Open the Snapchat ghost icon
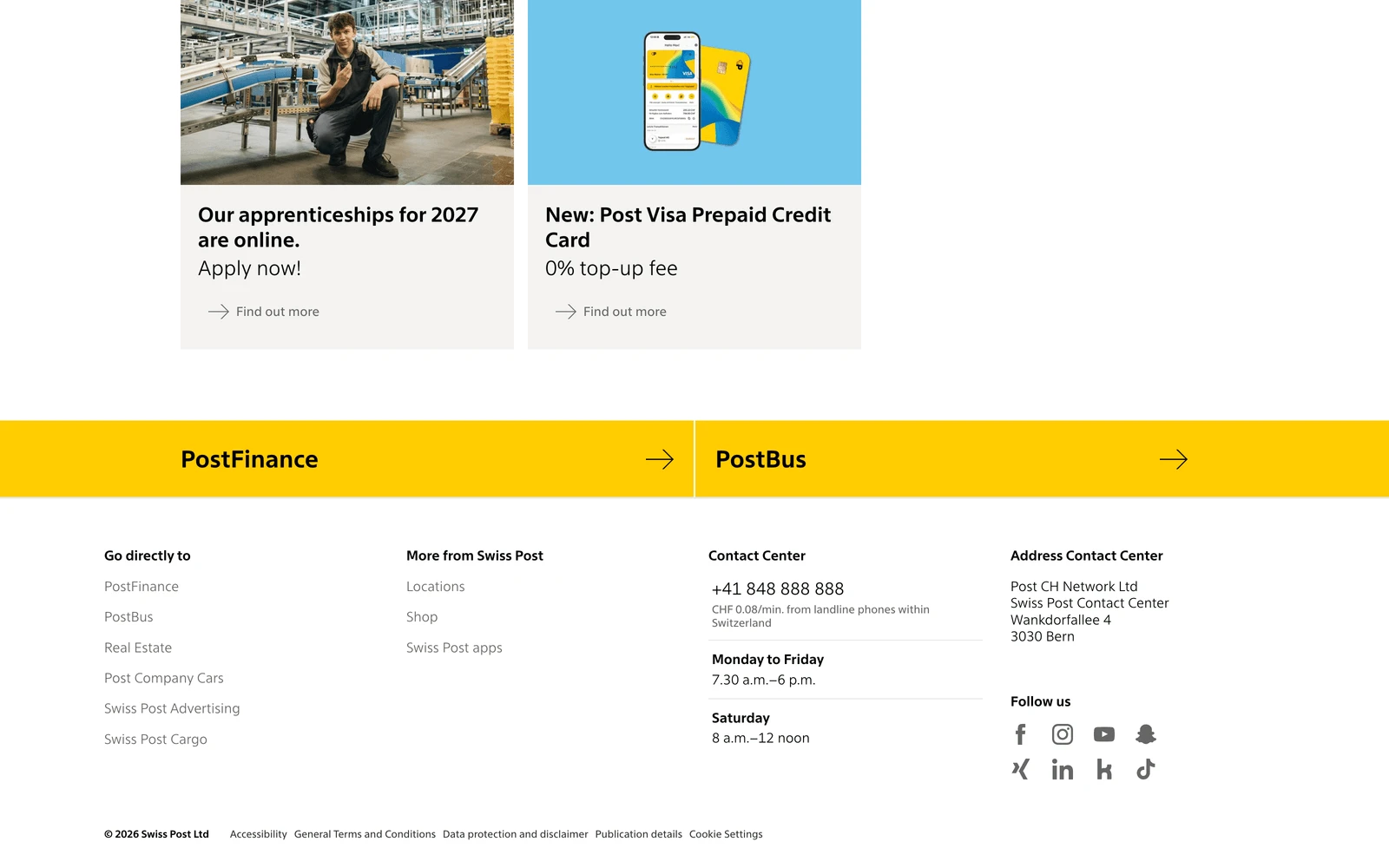The width and height of the screenshot is (1389, 868). click(x=1146, y=734)
